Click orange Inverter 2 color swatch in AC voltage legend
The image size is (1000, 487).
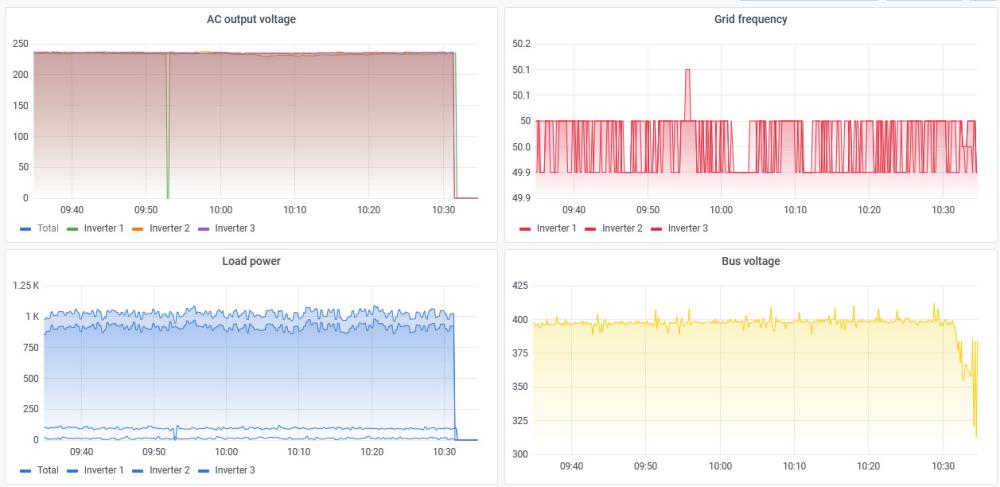[x=138, y=229]
